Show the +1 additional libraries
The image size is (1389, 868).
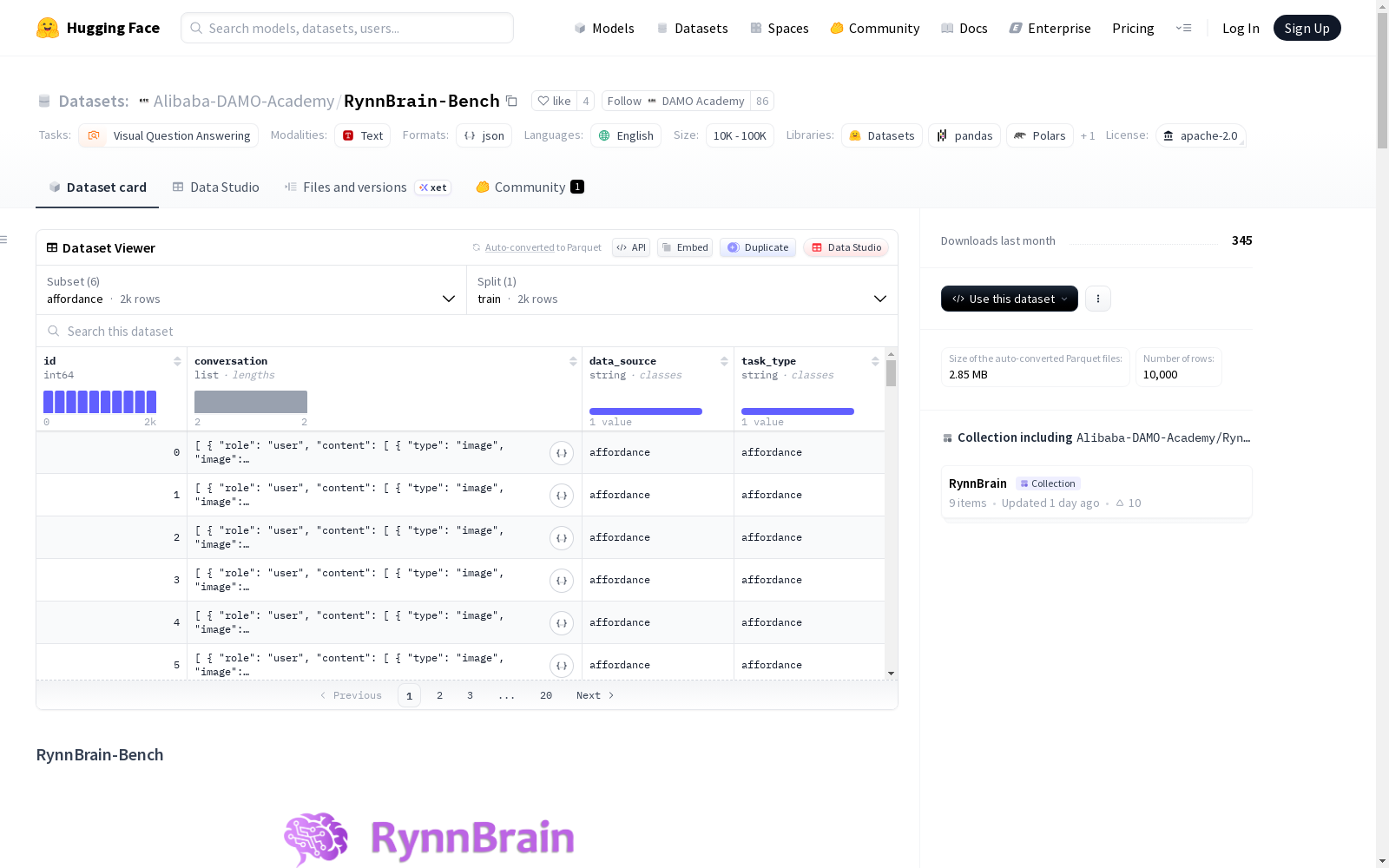pyautogui.click(x=1088, y=135)
